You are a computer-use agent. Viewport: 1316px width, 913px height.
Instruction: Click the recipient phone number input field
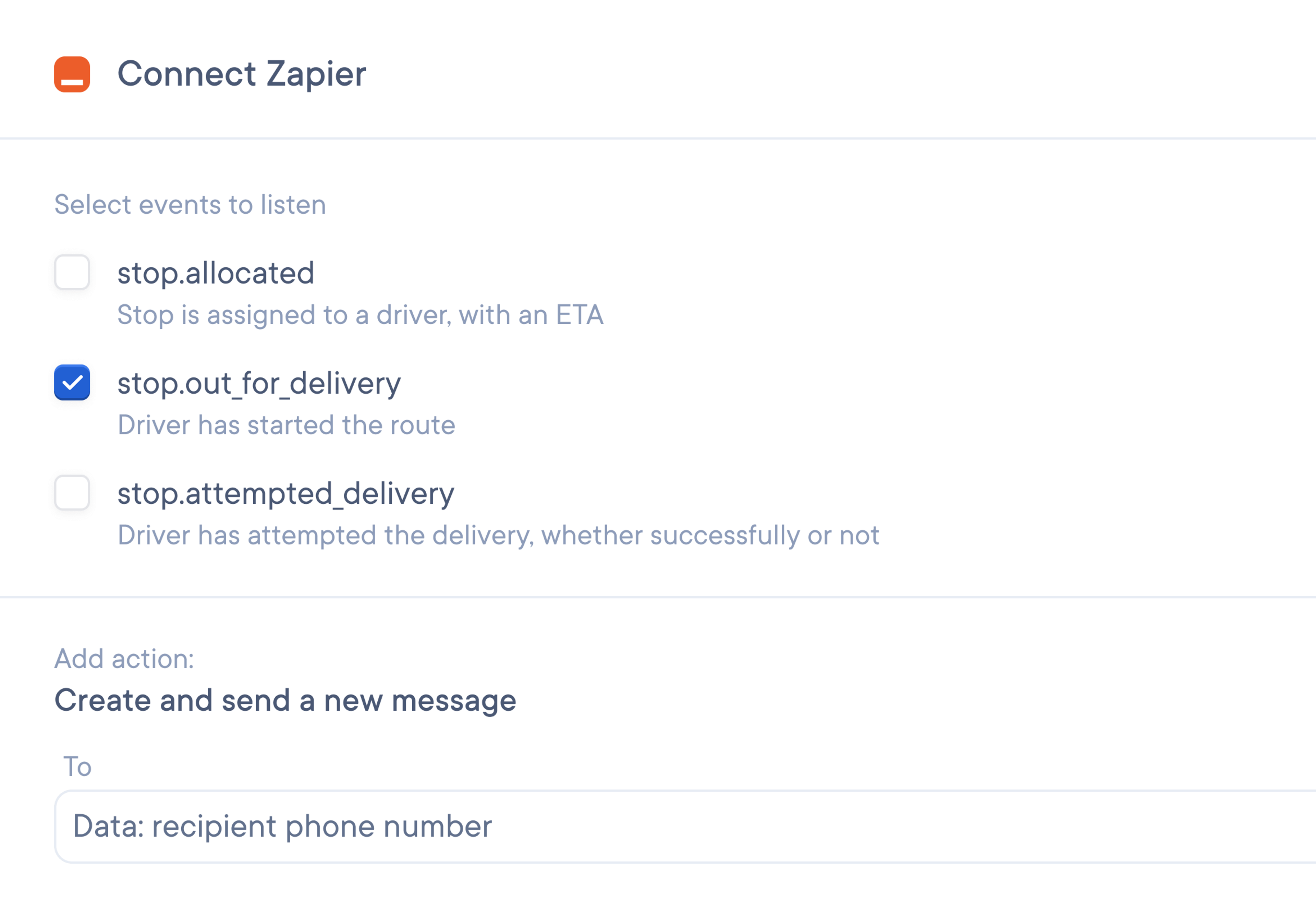coord(400,826)
